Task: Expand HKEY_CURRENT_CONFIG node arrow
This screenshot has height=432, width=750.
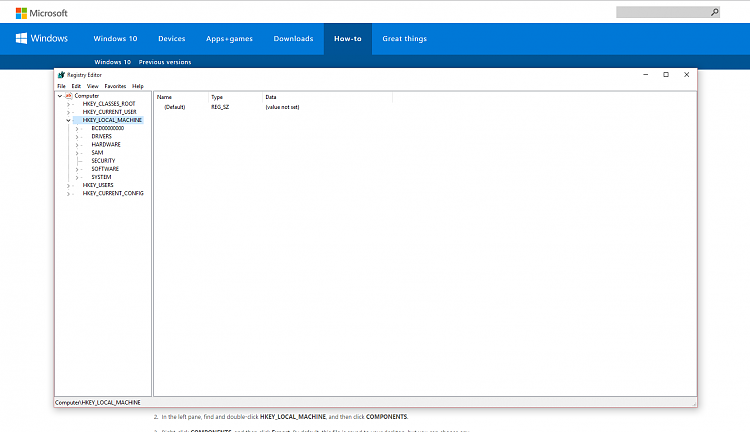Action: [68, 194]
